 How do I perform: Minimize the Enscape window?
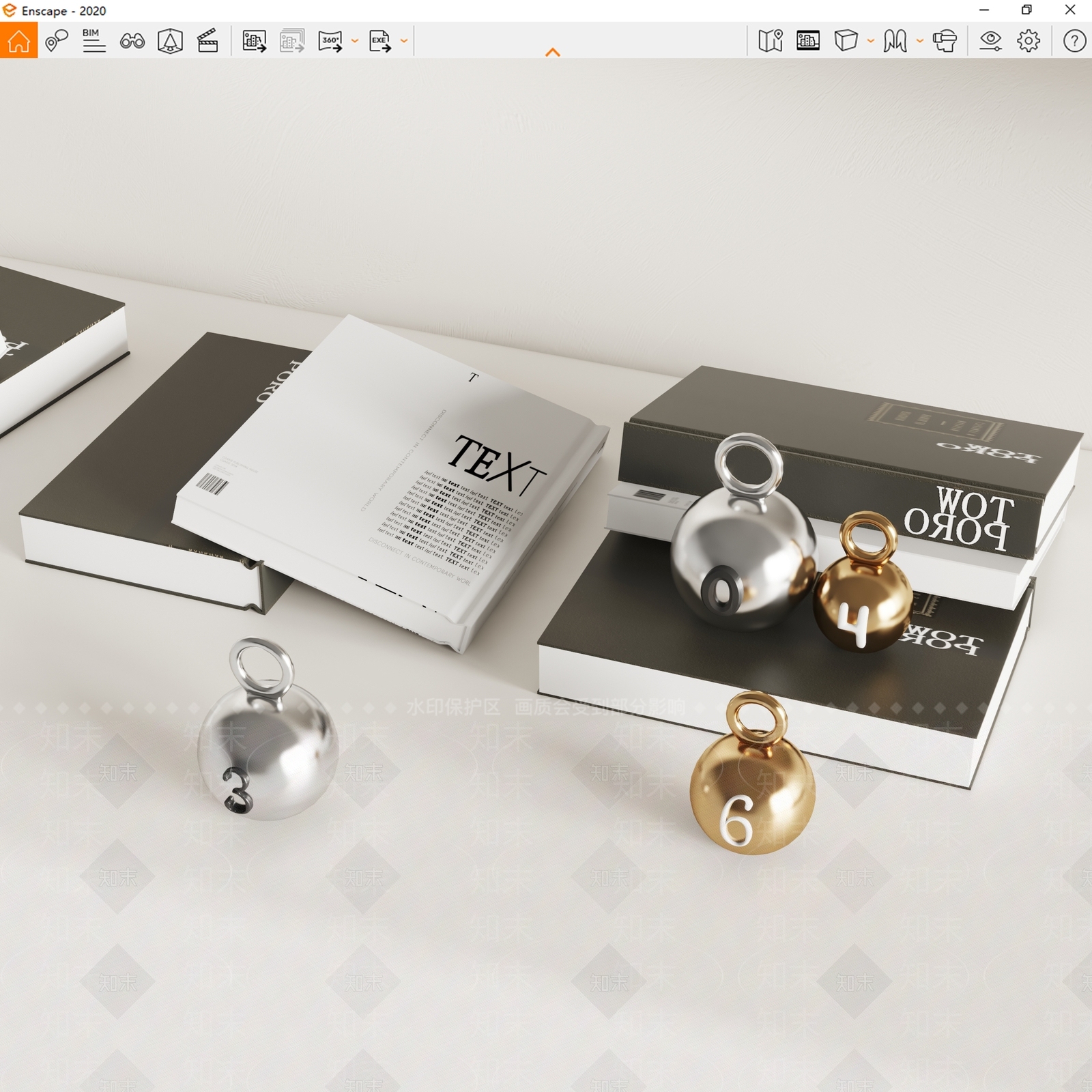click(x=983, y=10)
